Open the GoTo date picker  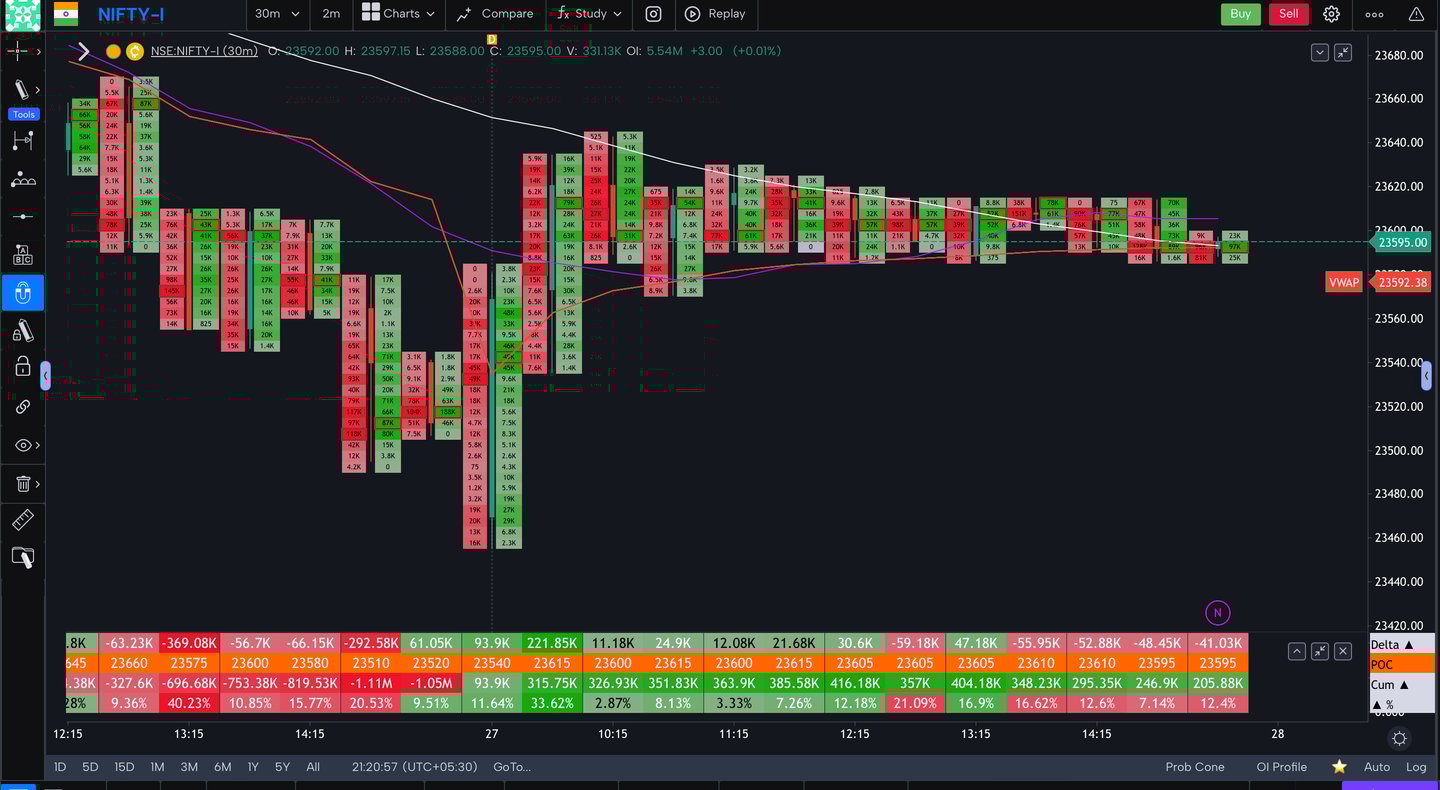click(x=512, y=767)
